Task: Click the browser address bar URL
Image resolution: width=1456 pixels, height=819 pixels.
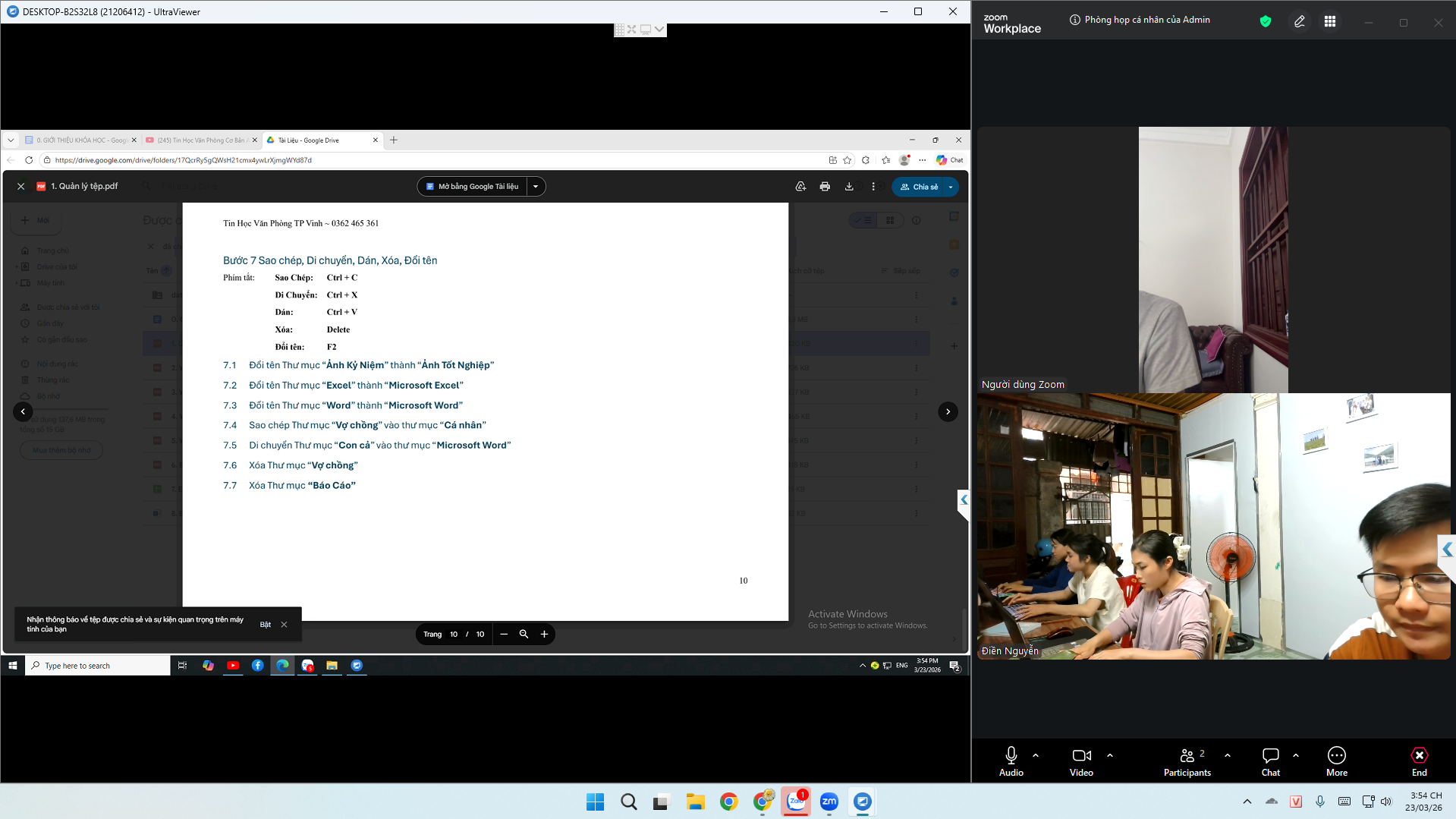Action: (x=183, y=160)
